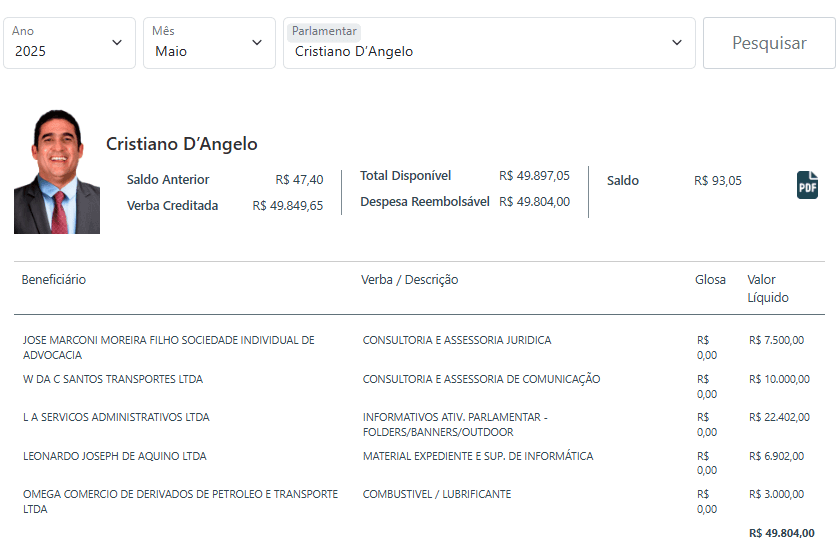Select Leonardo Joseph de Aquino LTDA entry
The height and width of the screenshot is (553, 840).
pyautogui.click(x=115, y=456)
